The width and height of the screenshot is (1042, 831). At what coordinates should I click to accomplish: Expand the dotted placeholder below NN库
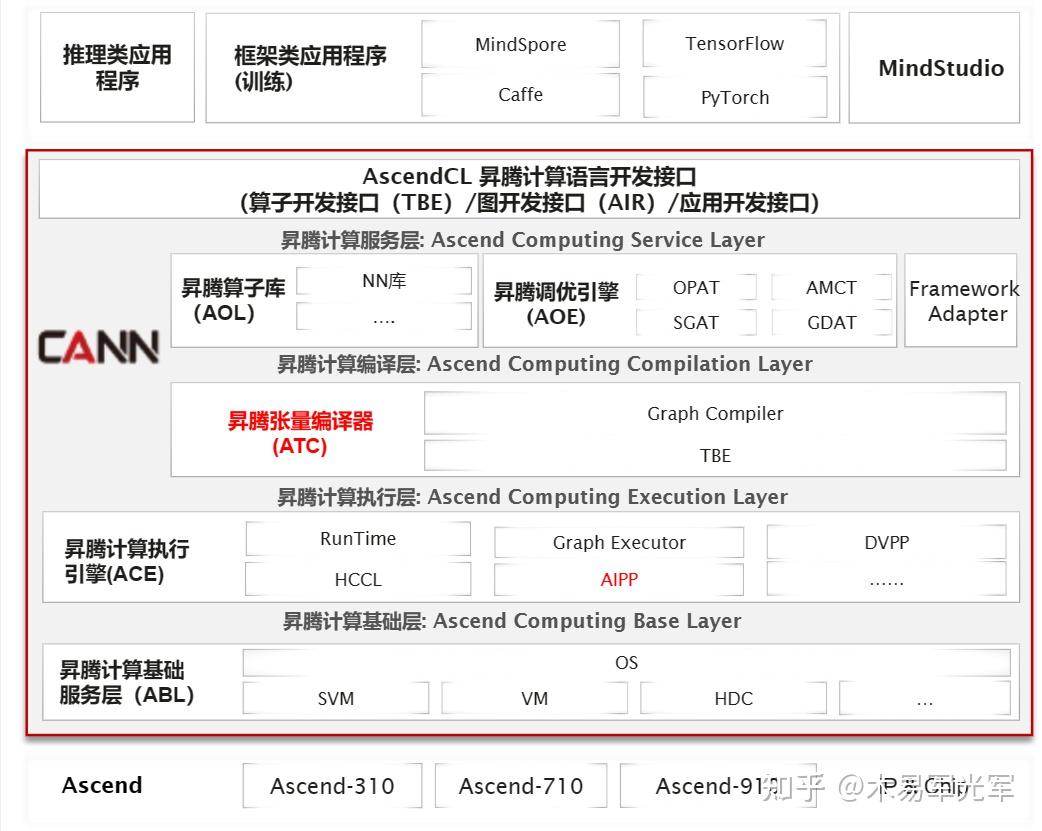click(x=383, y=317)
